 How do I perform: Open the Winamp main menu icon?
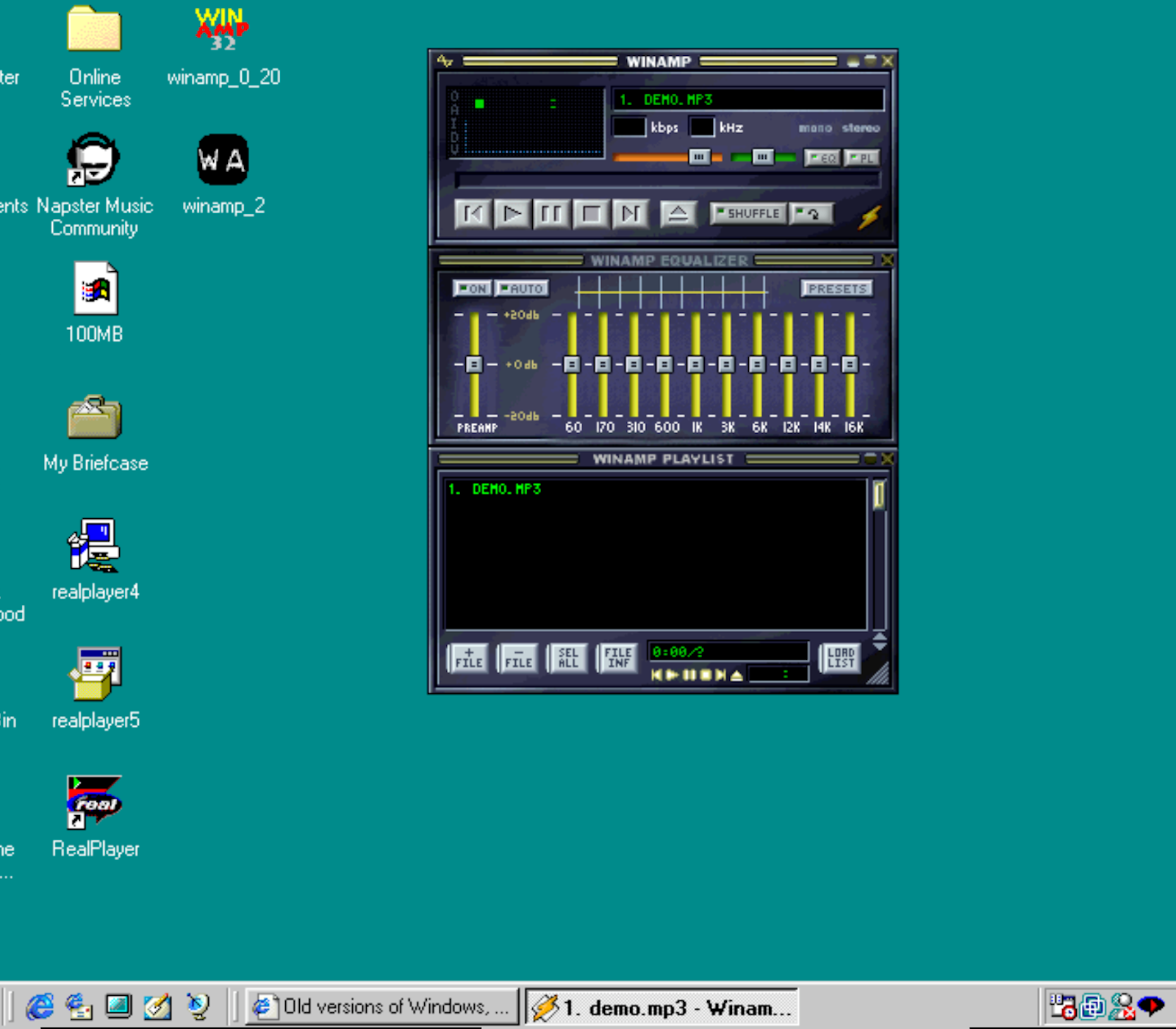[445, 61]
